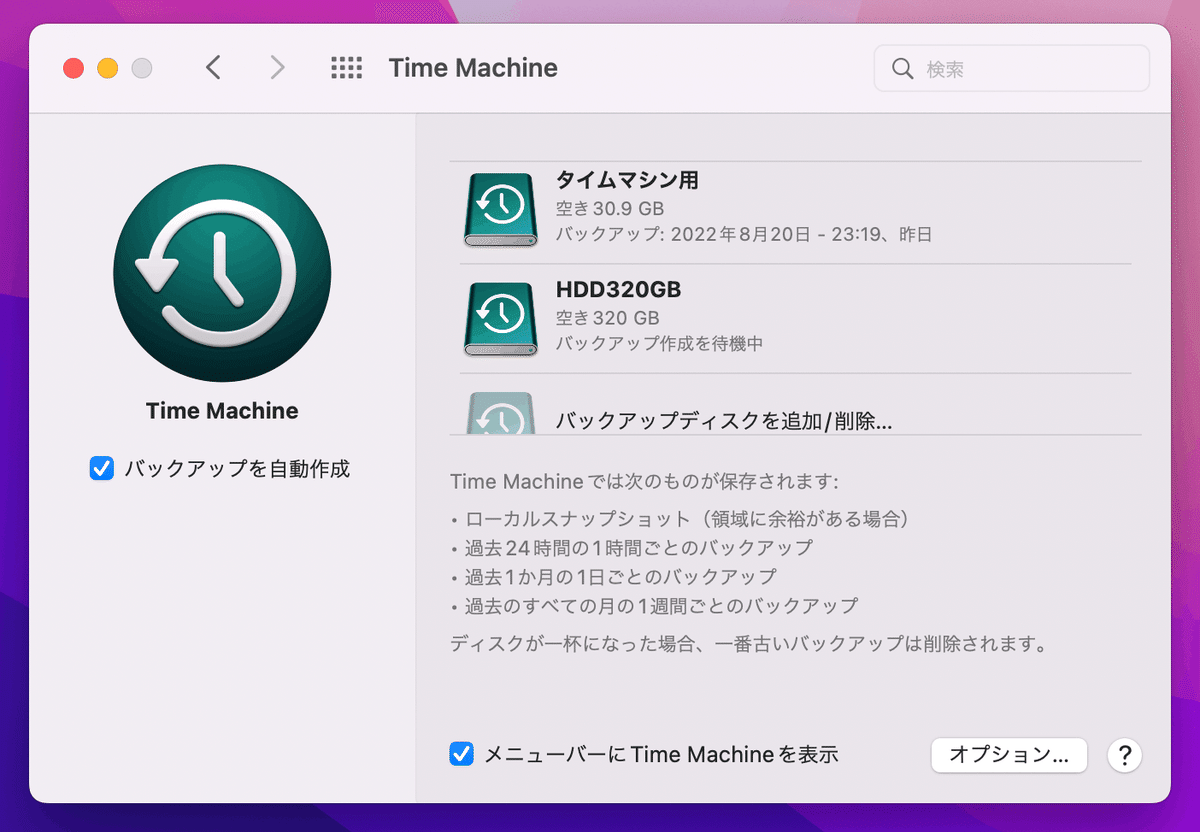
Task: Click in the 検索 search field
Action: tap(1012, 69)
